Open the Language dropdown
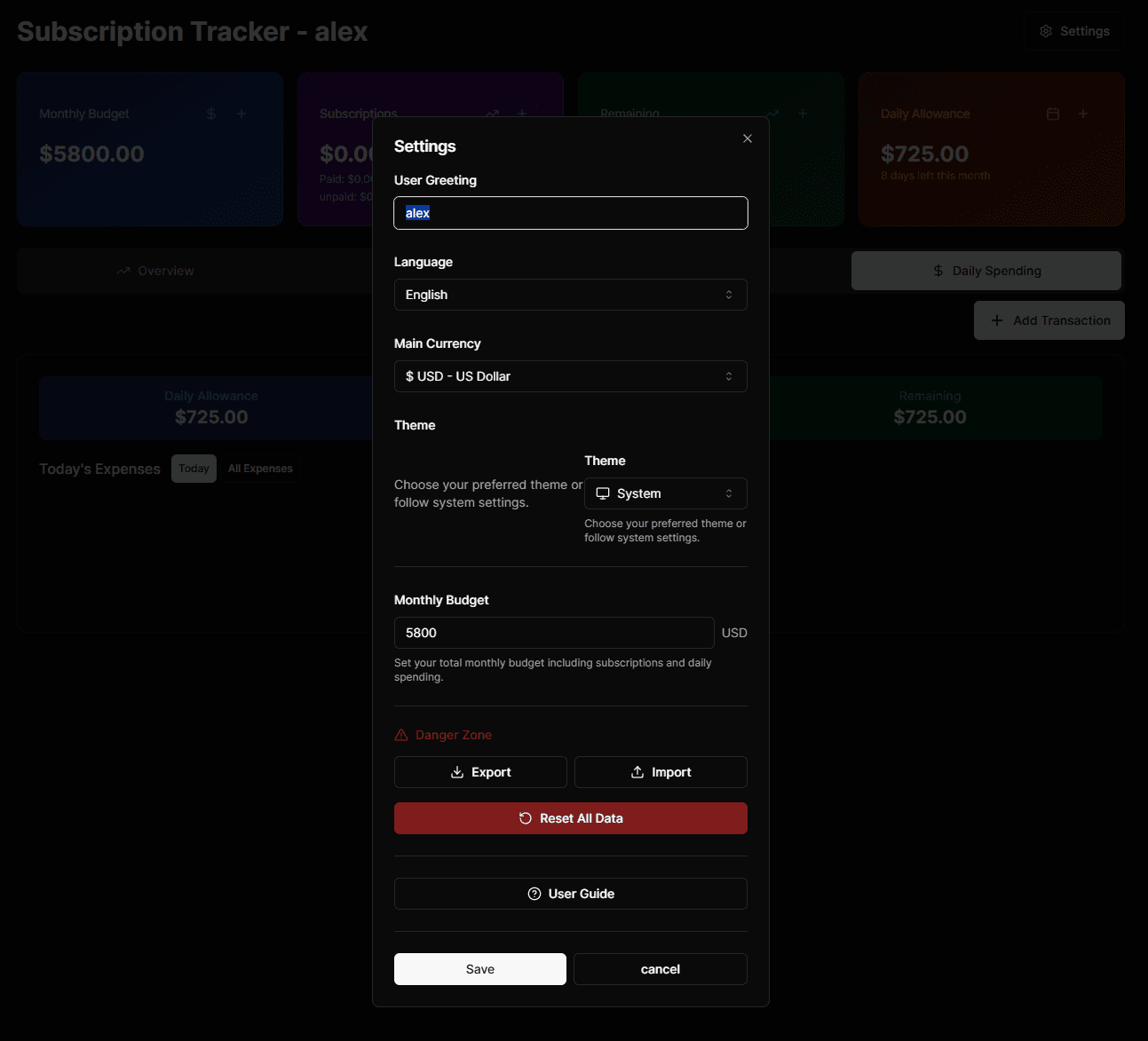The height and width of the screenshot is (1041, 1148). 570,294
